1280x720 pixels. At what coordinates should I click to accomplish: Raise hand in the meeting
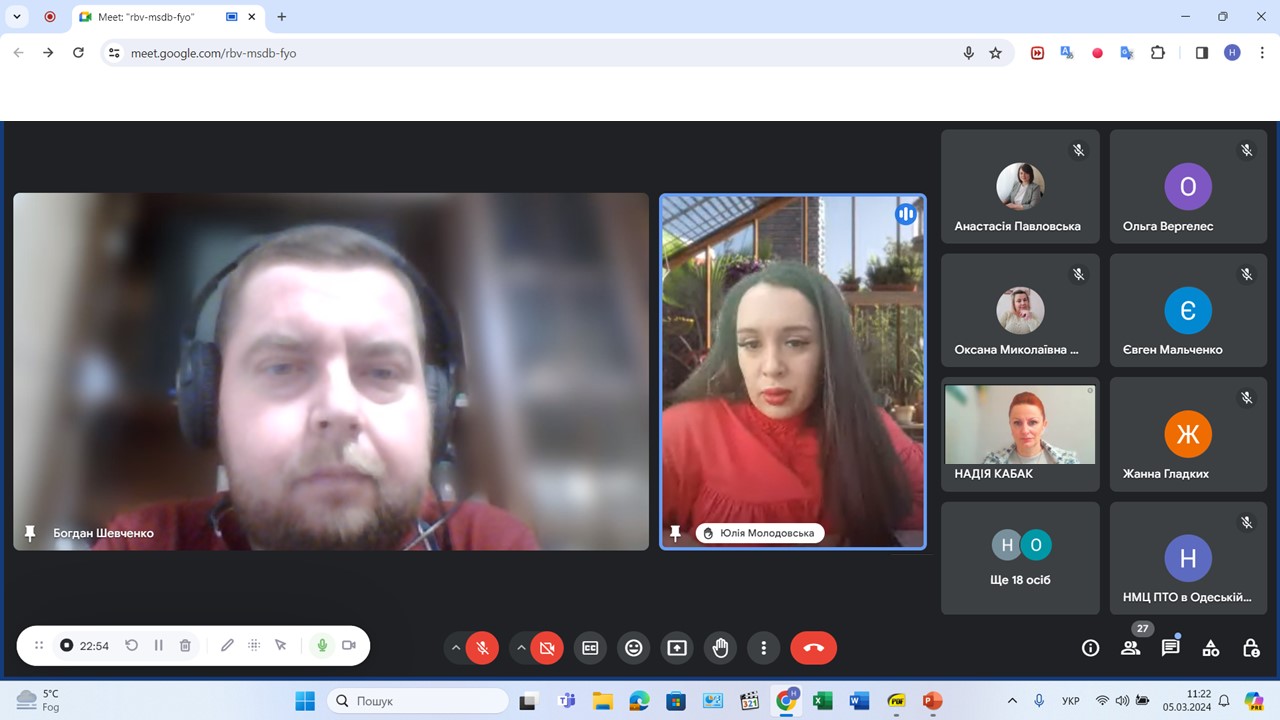click(x=720, y=648)
